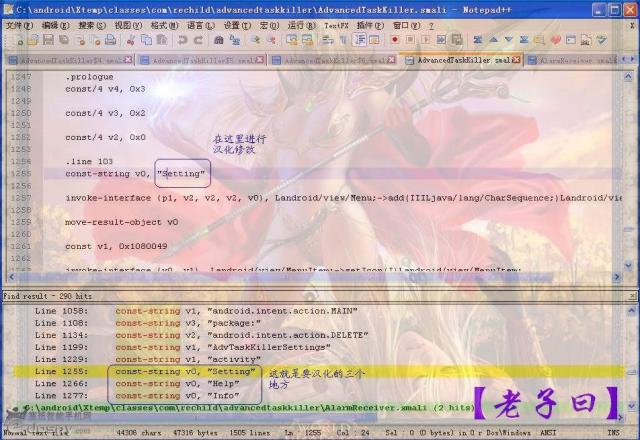Click the Print toolbar icon
This screenshot has width=640, height=440.
pyautogui.click(x=111, y=40)
